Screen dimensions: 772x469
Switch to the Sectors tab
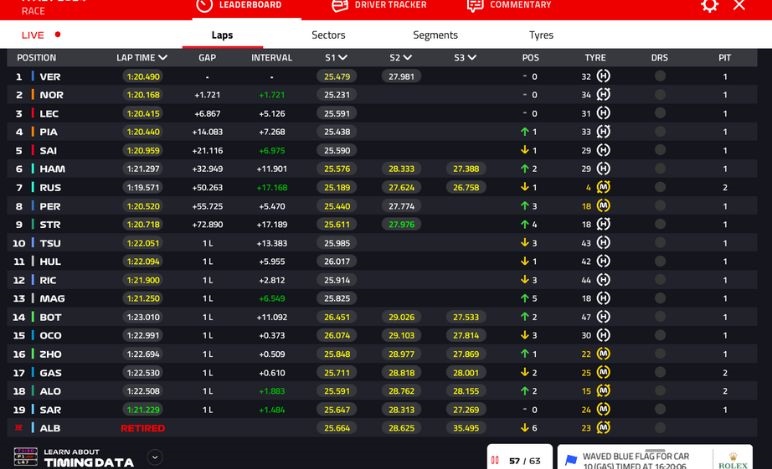(x=328, y=35)
